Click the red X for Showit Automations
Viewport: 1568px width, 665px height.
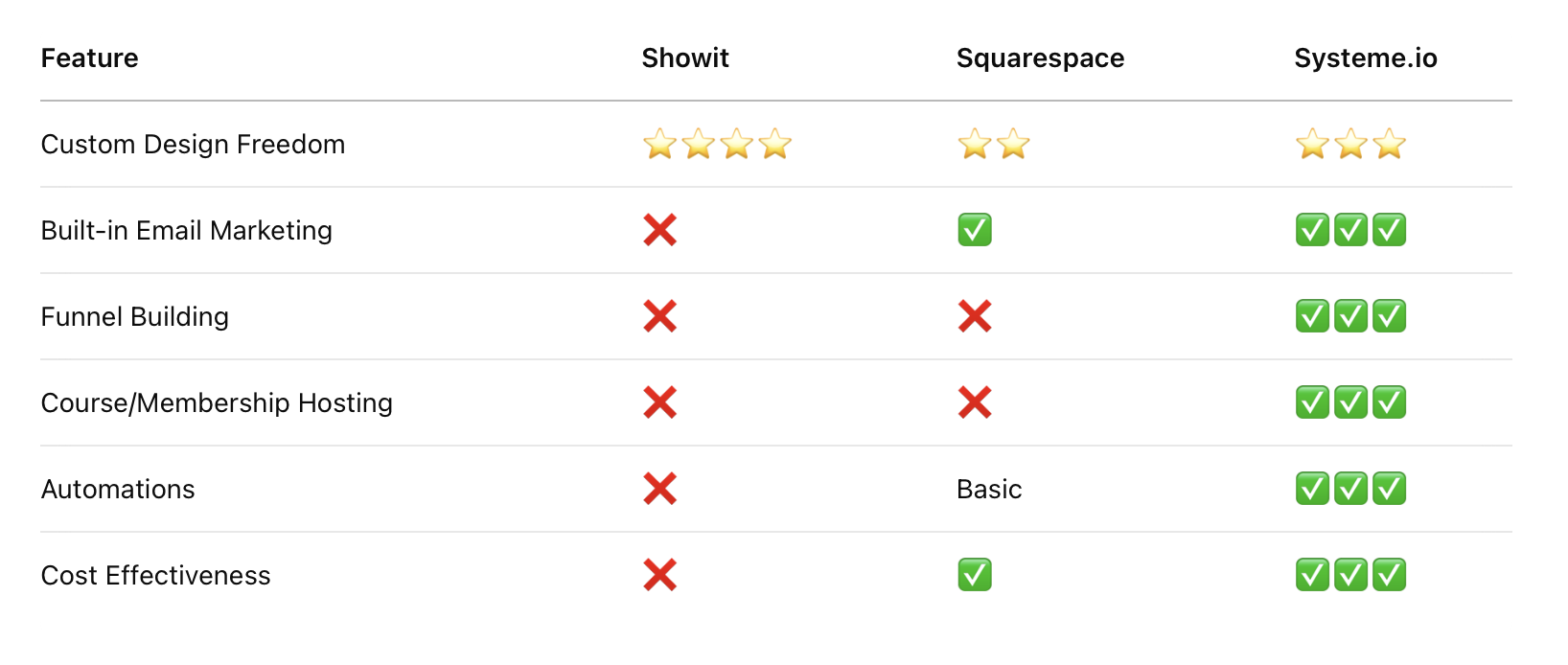coord(660,489)
